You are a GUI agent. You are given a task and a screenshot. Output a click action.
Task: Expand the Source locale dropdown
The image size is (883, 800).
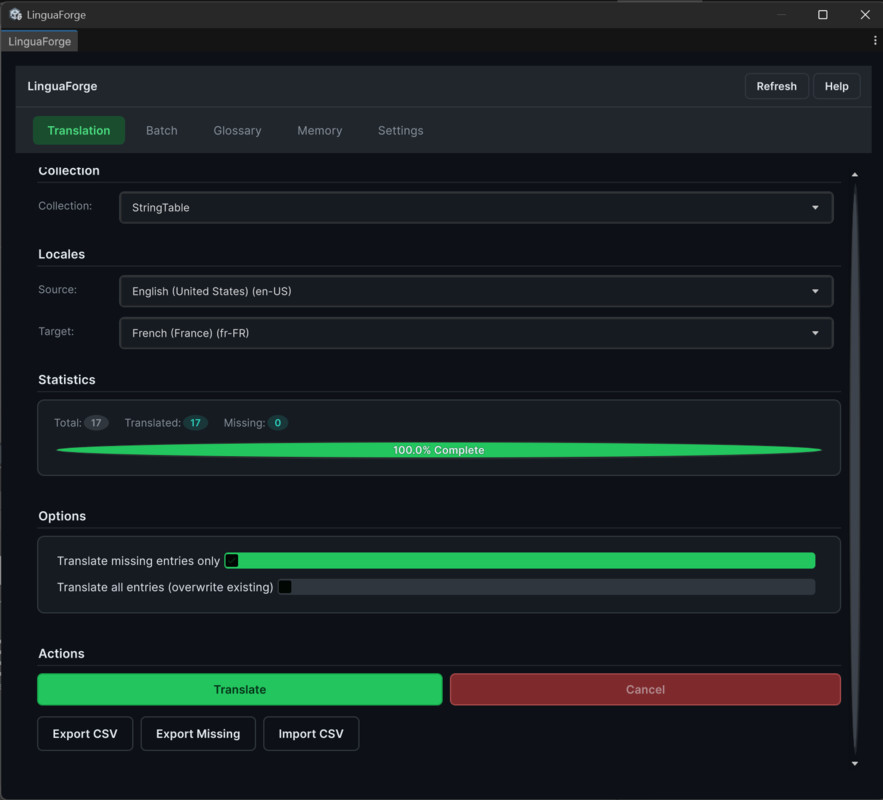pyautogui.click(x=475, y=291)
